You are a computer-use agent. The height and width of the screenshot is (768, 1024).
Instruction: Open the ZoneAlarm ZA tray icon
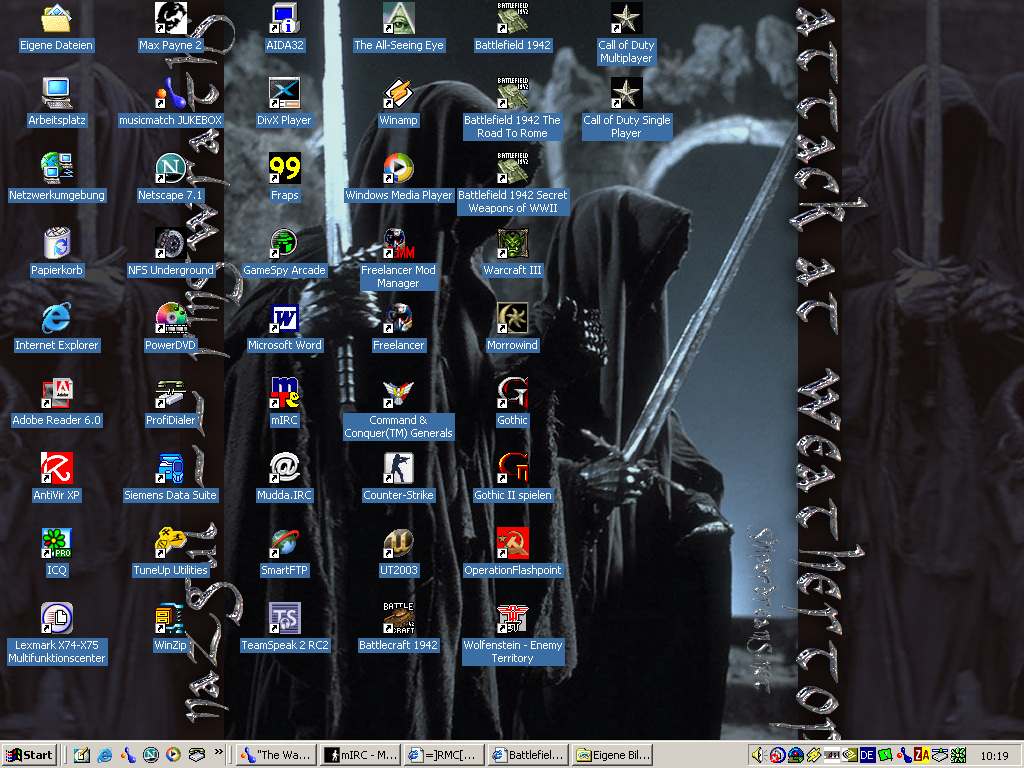click(921, 756)
